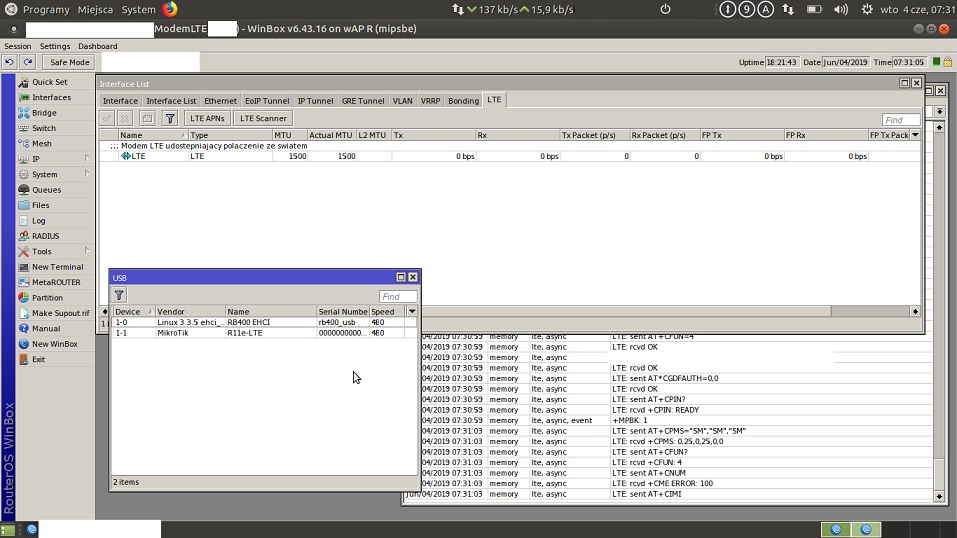Open the Manual
This screenshot has width=957, height=538.
46,329
